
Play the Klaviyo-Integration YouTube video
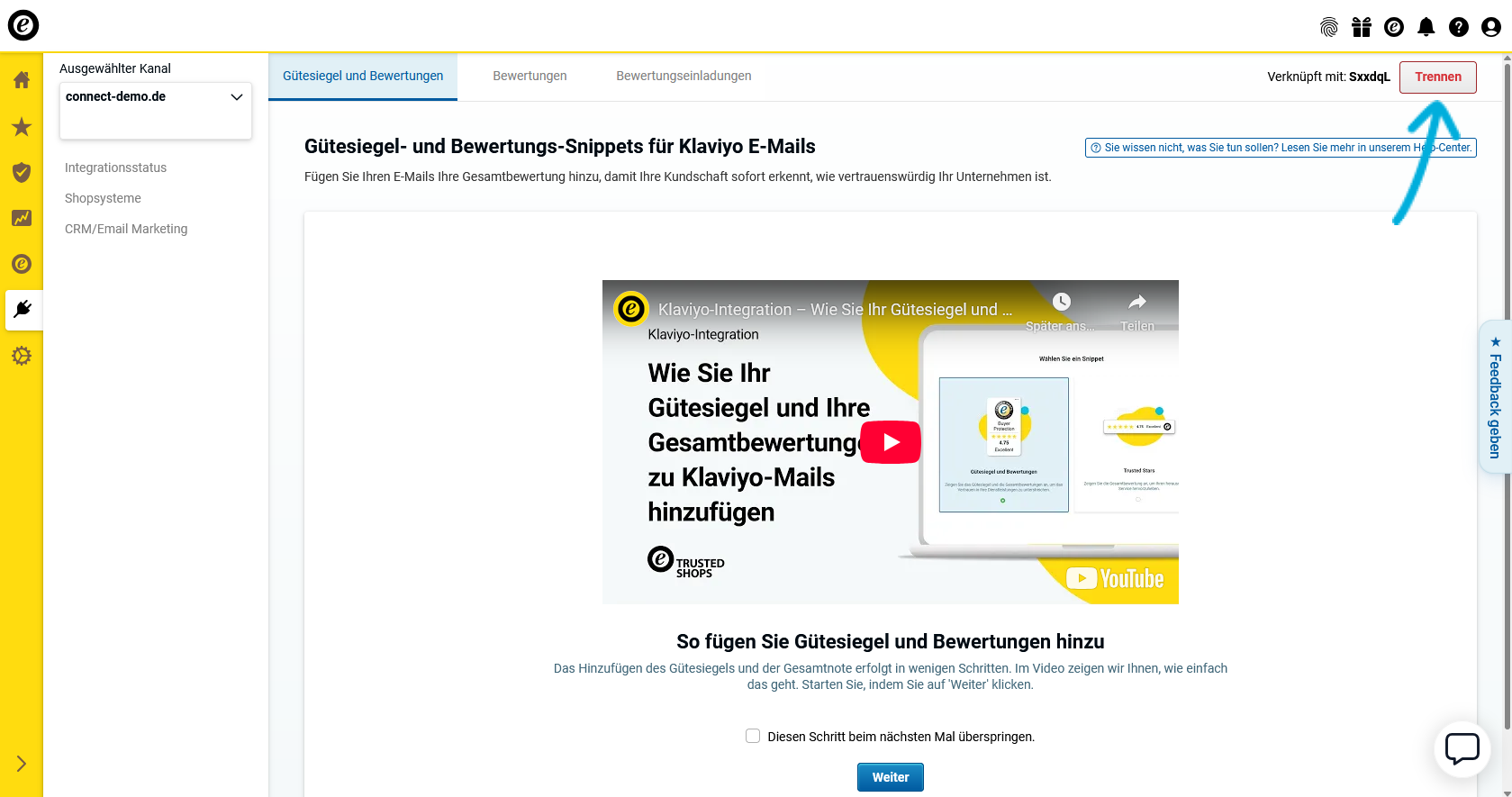coord(890,442)
